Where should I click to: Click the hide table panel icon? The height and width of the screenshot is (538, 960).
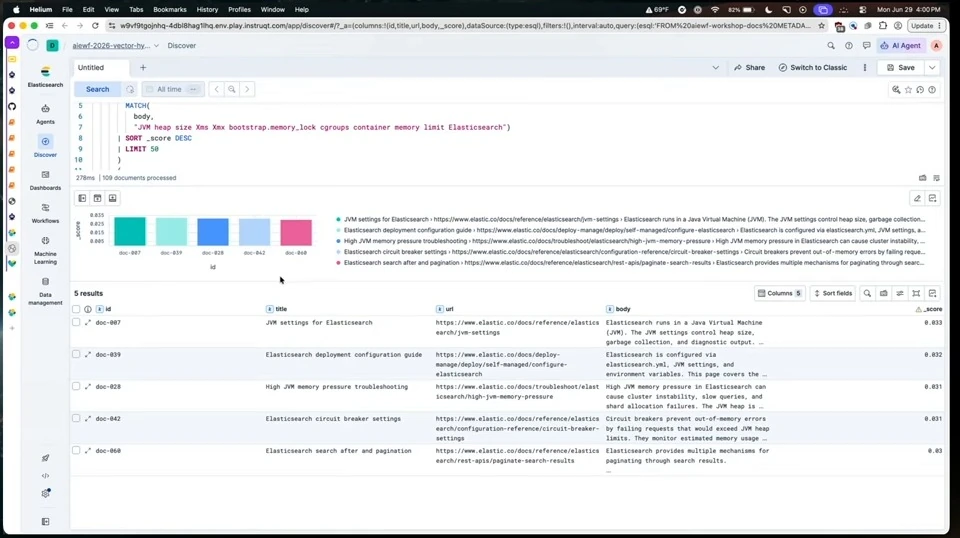coord(113,198)
